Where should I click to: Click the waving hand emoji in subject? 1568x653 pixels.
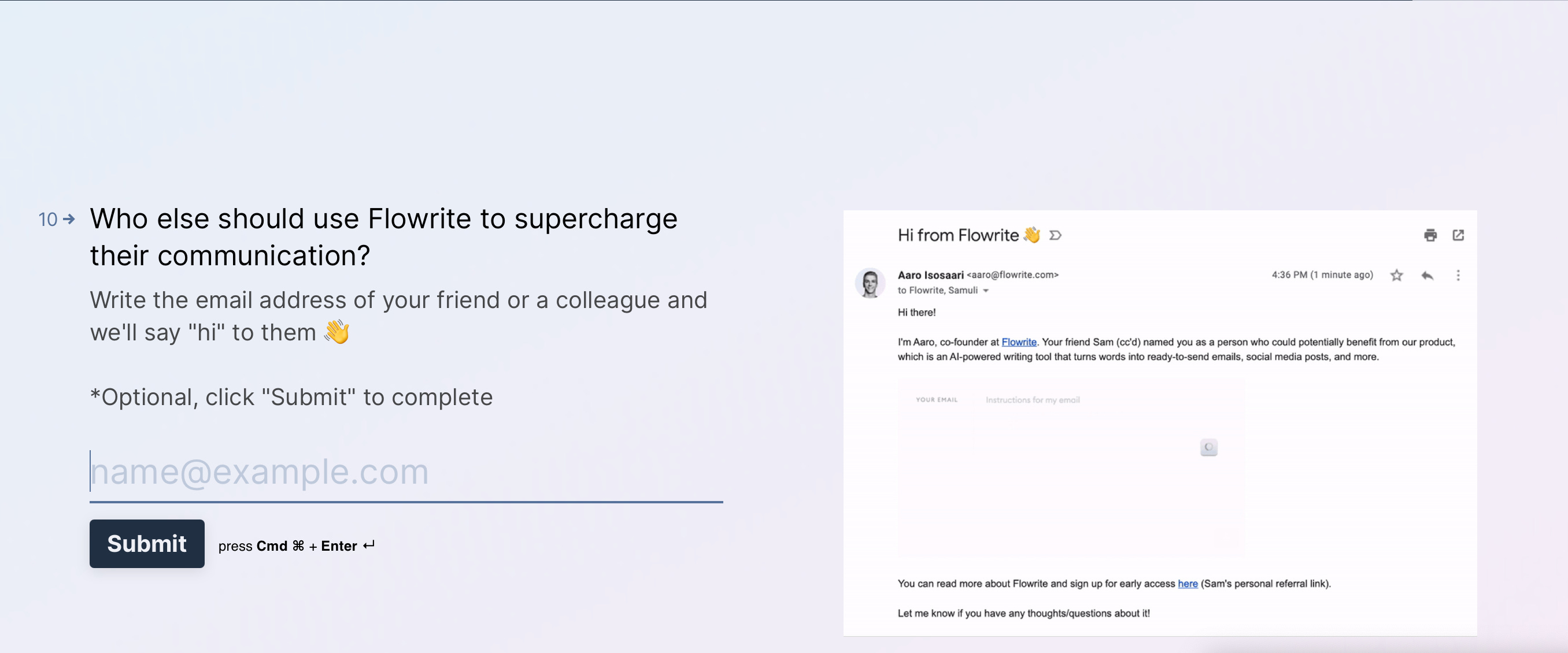pos(1031,235)
